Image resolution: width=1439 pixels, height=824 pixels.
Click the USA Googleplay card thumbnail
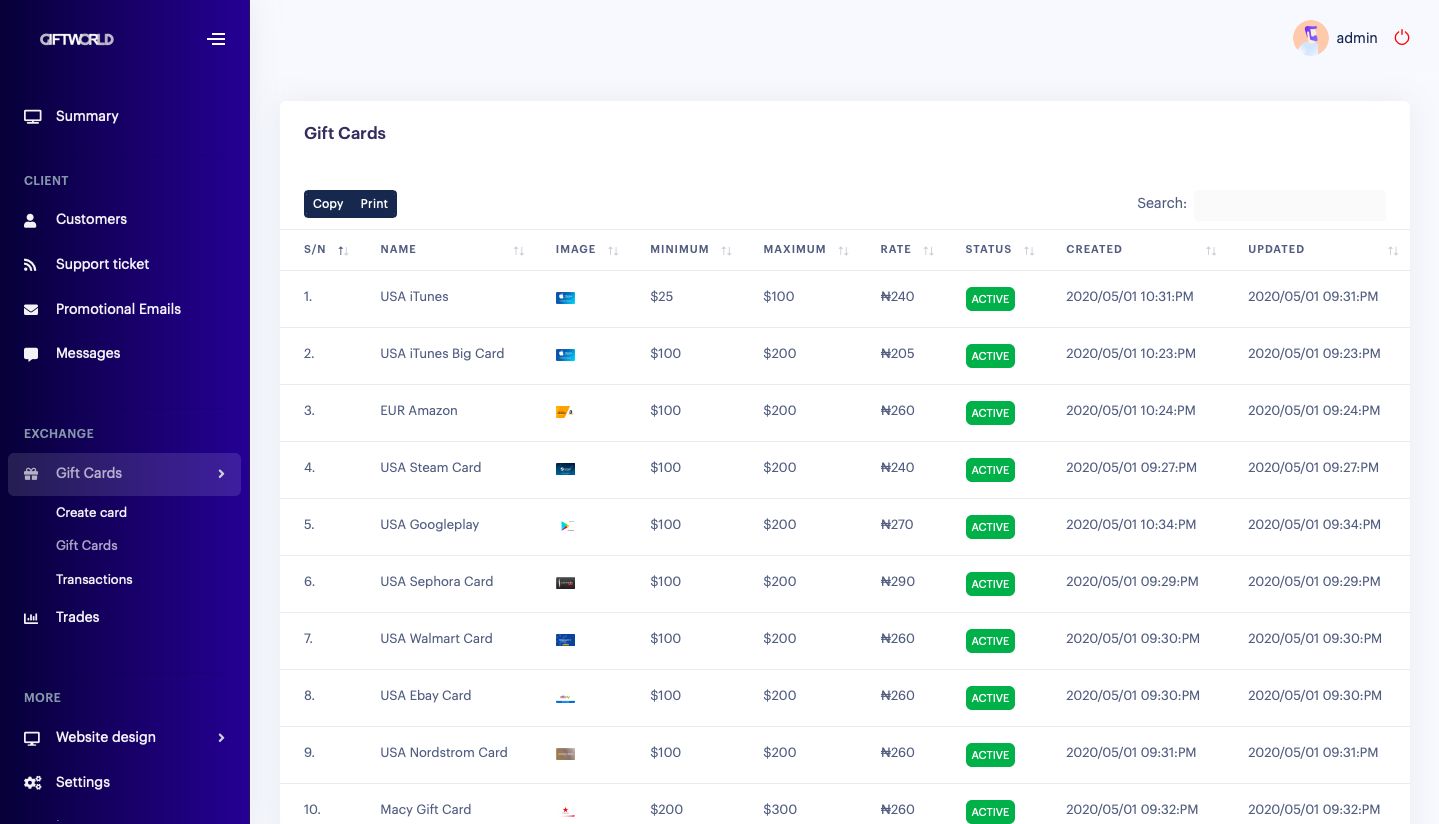(566, 527)
